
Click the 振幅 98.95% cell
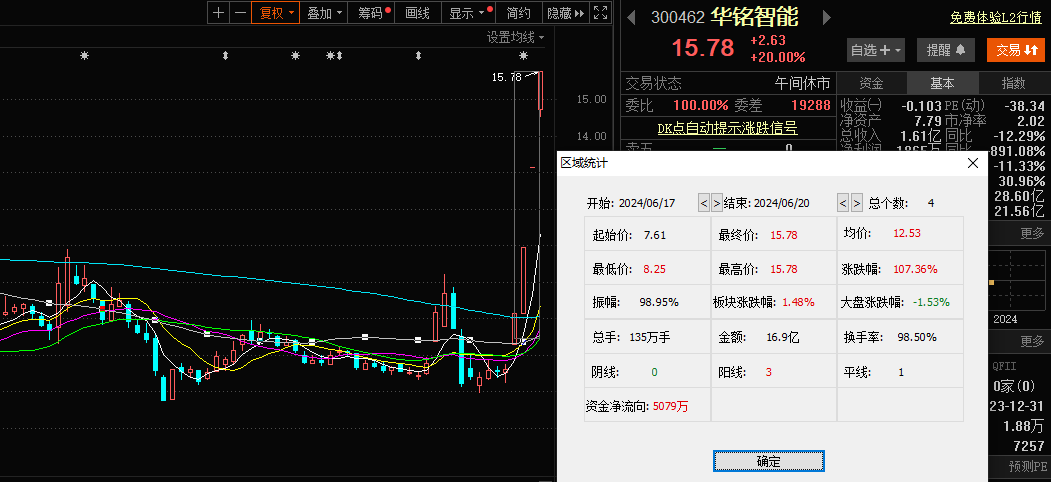647,302
